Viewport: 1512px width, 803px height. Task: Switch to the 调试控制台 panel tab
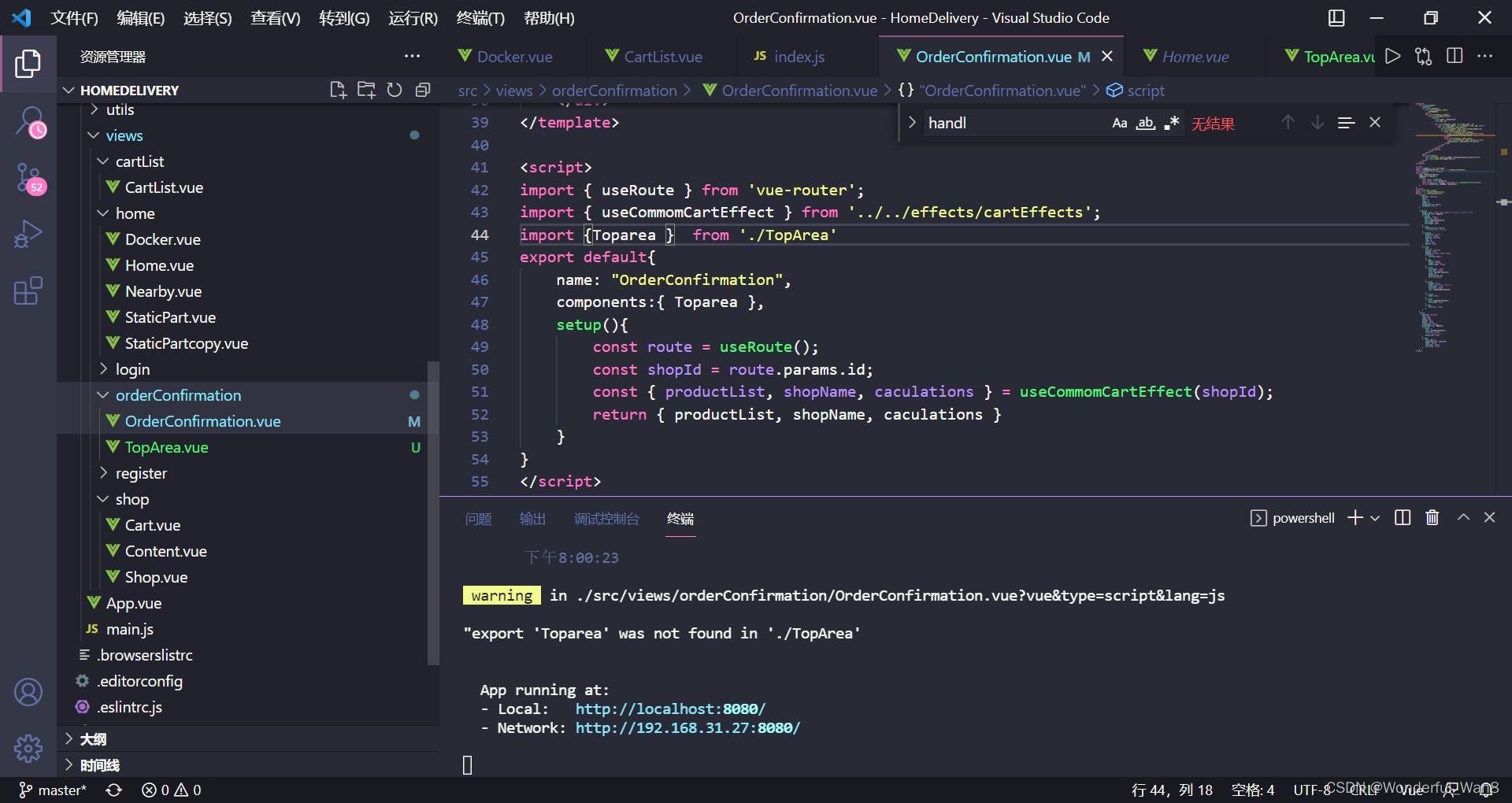click(606, 519)
